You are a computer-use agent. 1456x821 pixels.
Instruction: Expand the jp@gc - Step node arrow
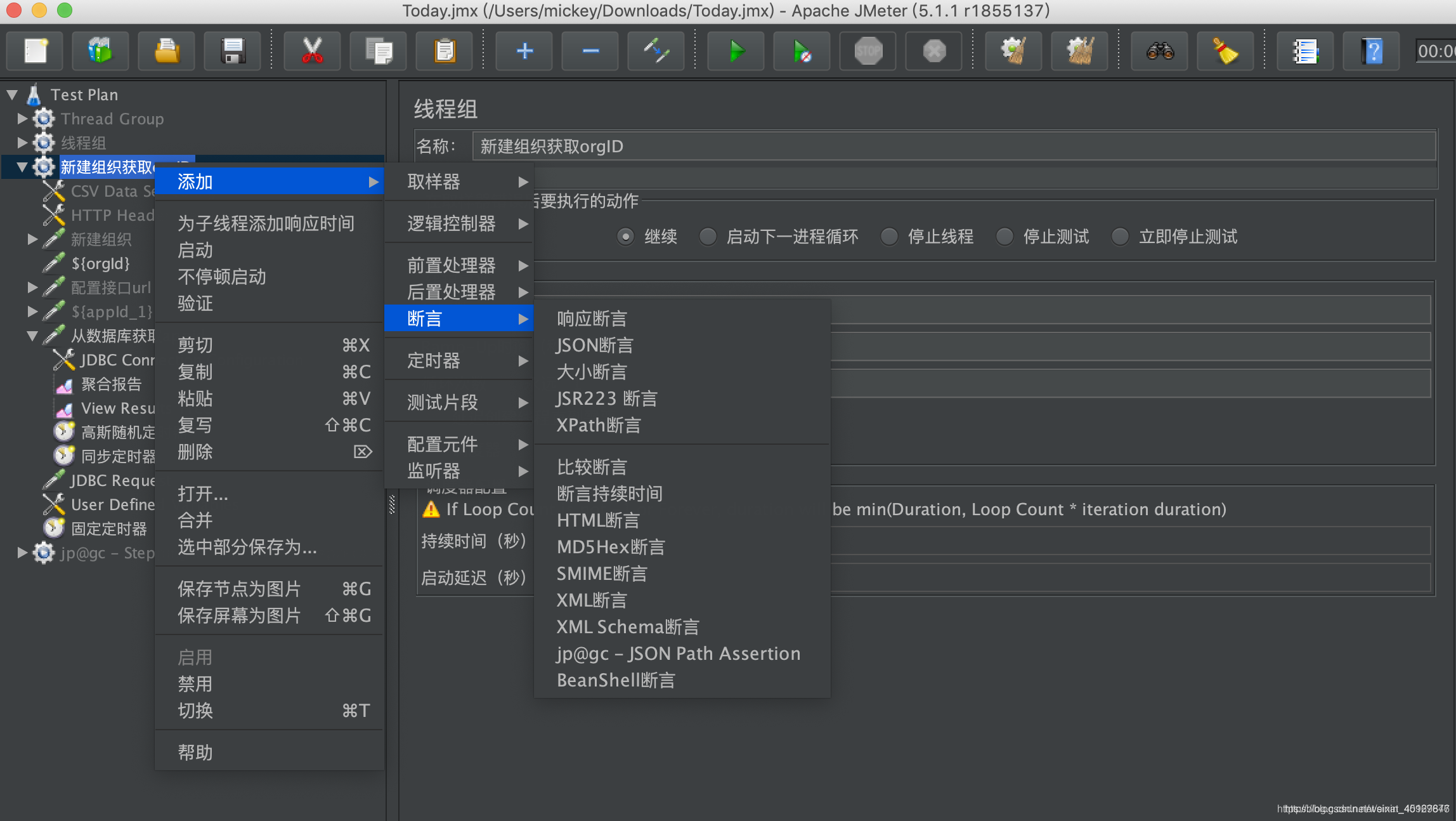pos(22,553)
